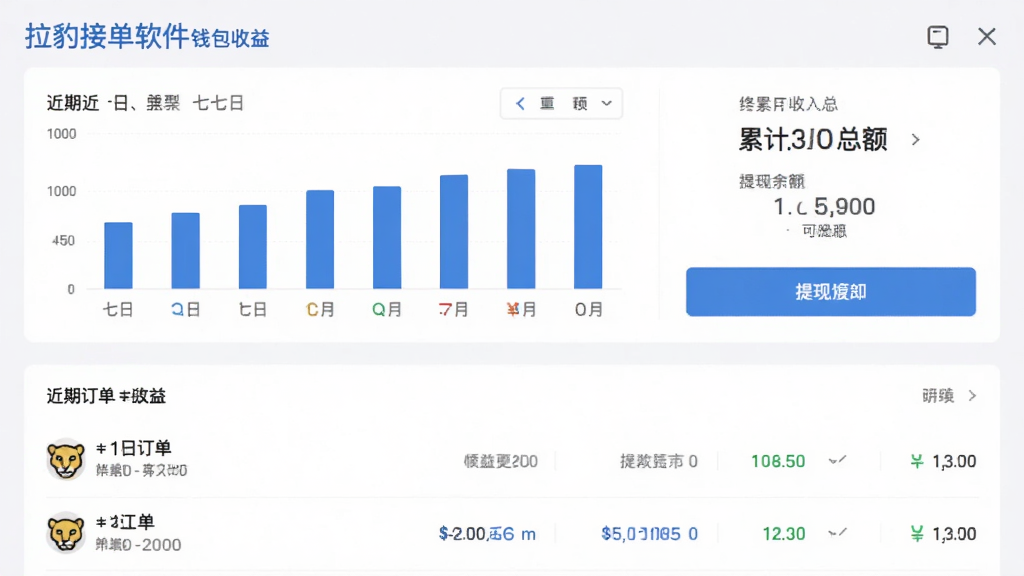The height and width of the screenshot is (576, 1024).
Task: Click the chart bar above the Q日 label
Action: [x=185, y=251]
